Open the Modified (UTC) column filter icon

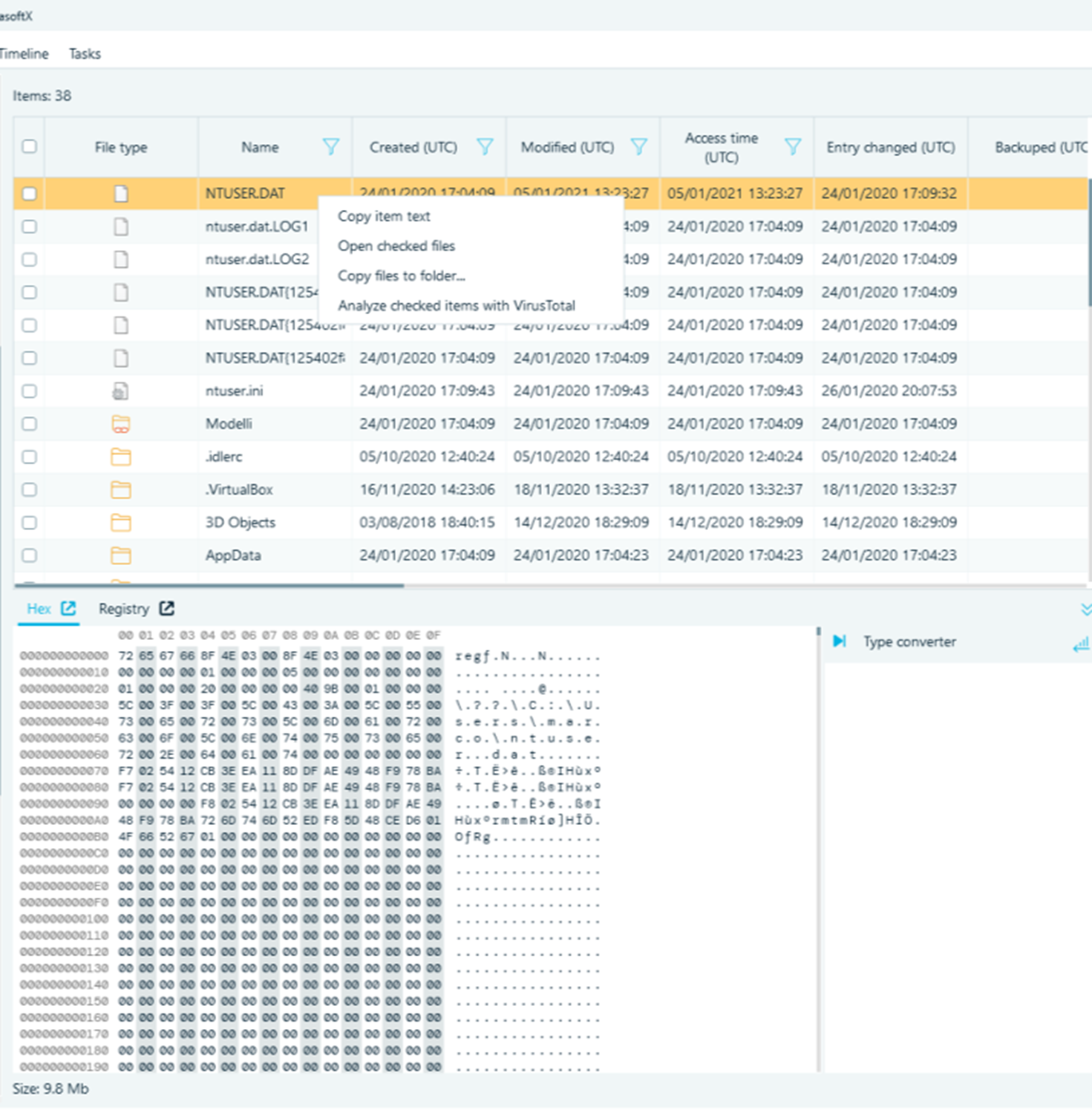(x=638, y=147)
